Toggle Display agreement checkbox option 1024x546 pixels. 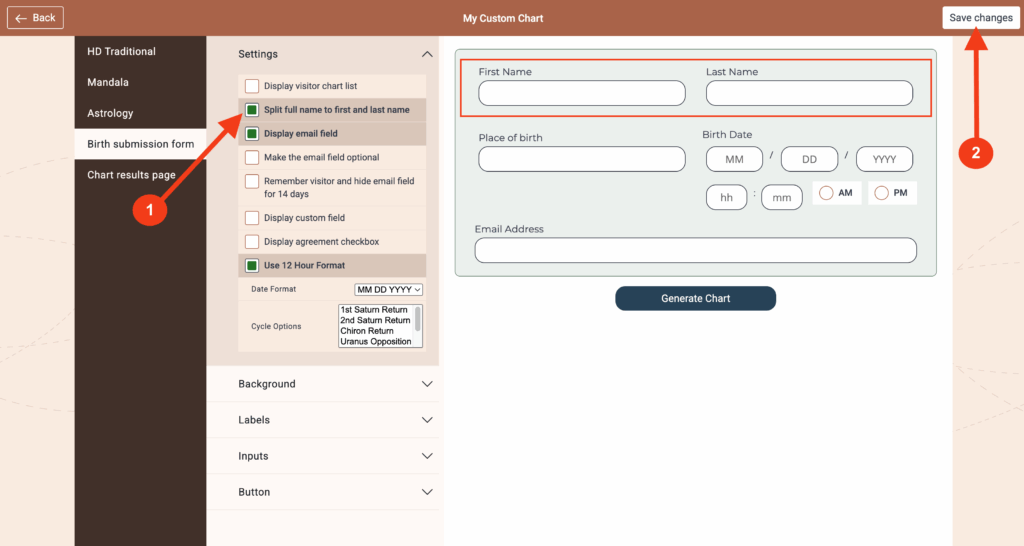pyautogui.click(x=252, y=242)
